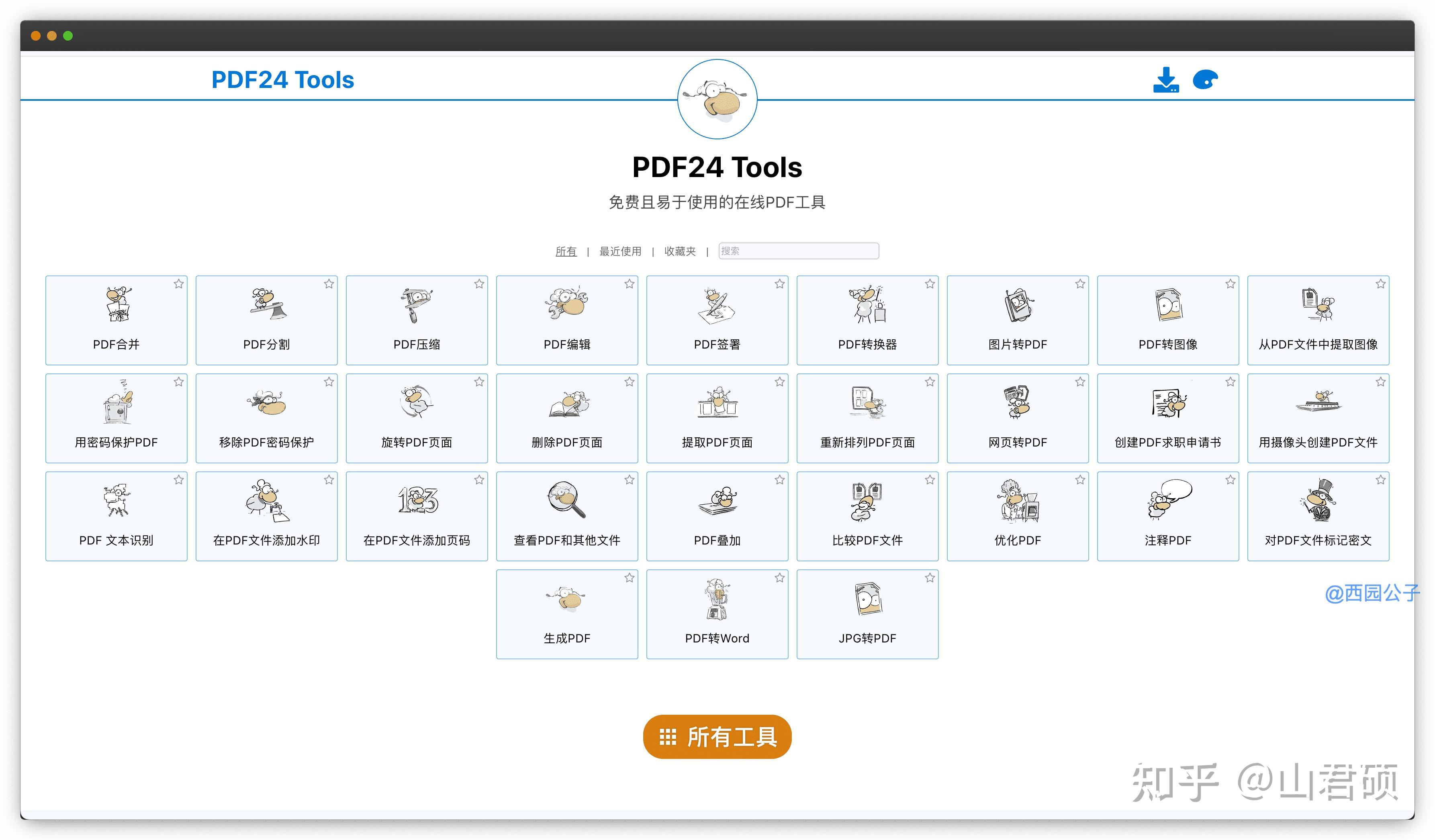Image resolution: width=1435 pixels, height=840 pixels.
Task: Open the PDF 文本识别 OCR icon
Action: pos(117,500)
